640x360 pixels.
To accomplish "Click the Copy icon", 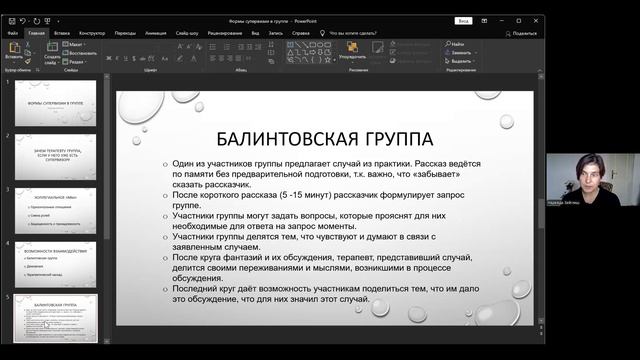I will [x=28, y=53].
